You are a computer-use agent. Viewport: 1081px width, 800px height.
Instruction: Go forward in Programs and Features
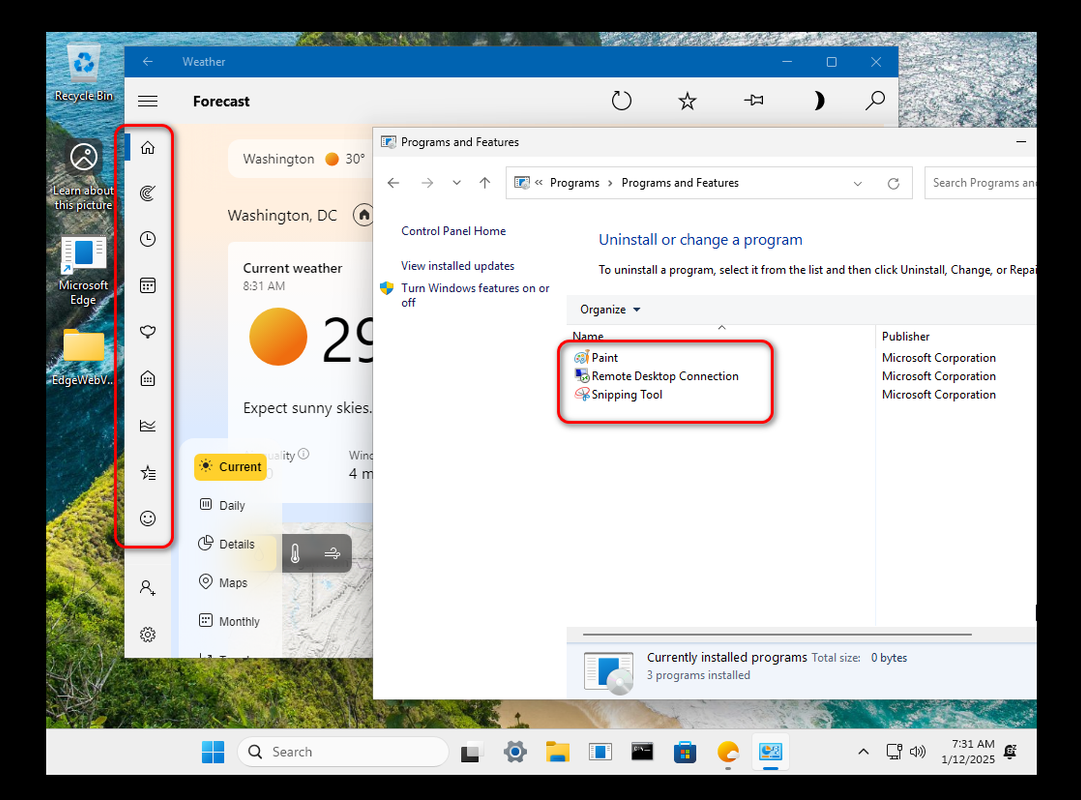pyautogui.click(x=427, y=183)
